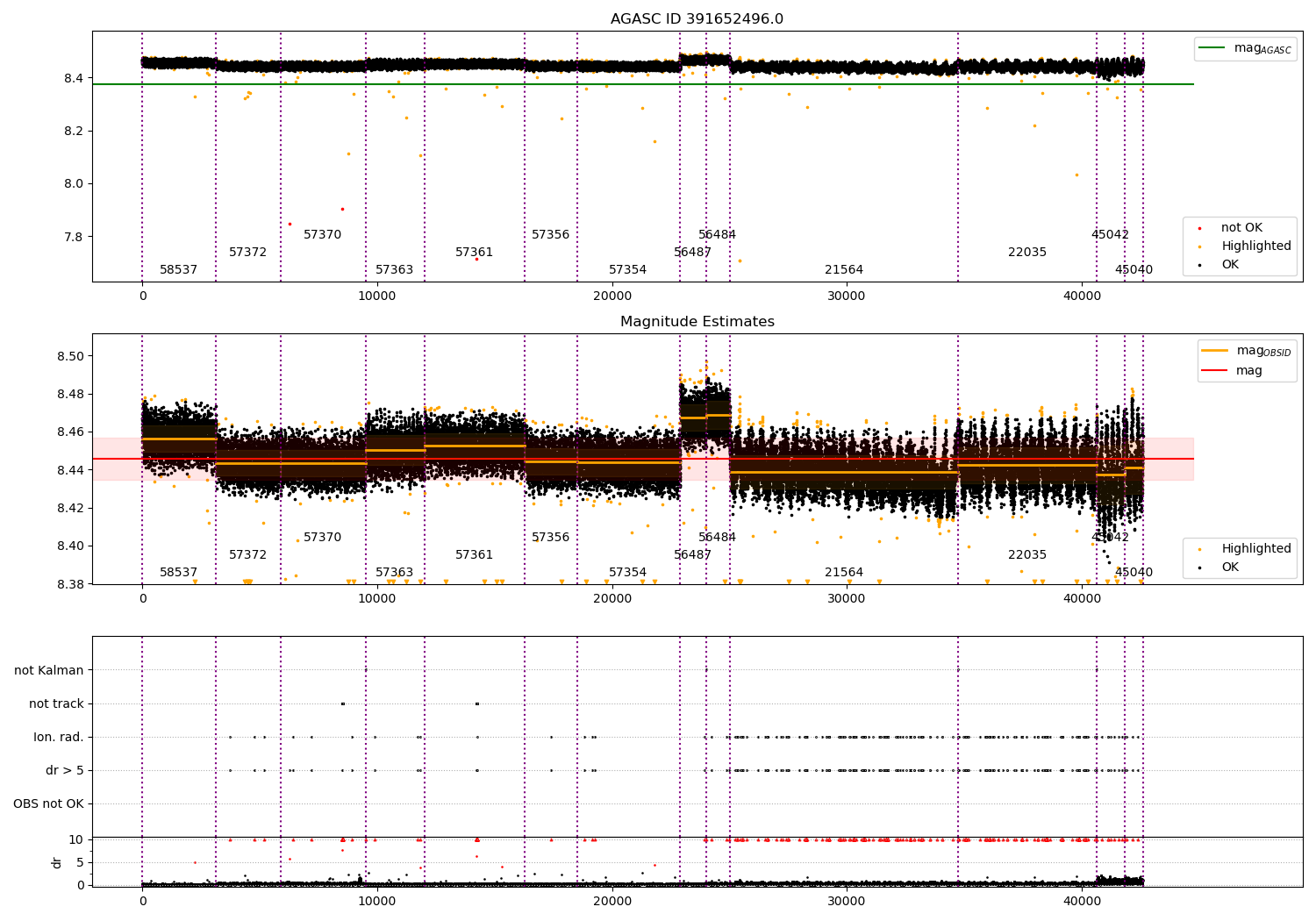Click the 10000 x-axis tick in the top panel
Screen dimensions: 1316x921
point(377,297)
